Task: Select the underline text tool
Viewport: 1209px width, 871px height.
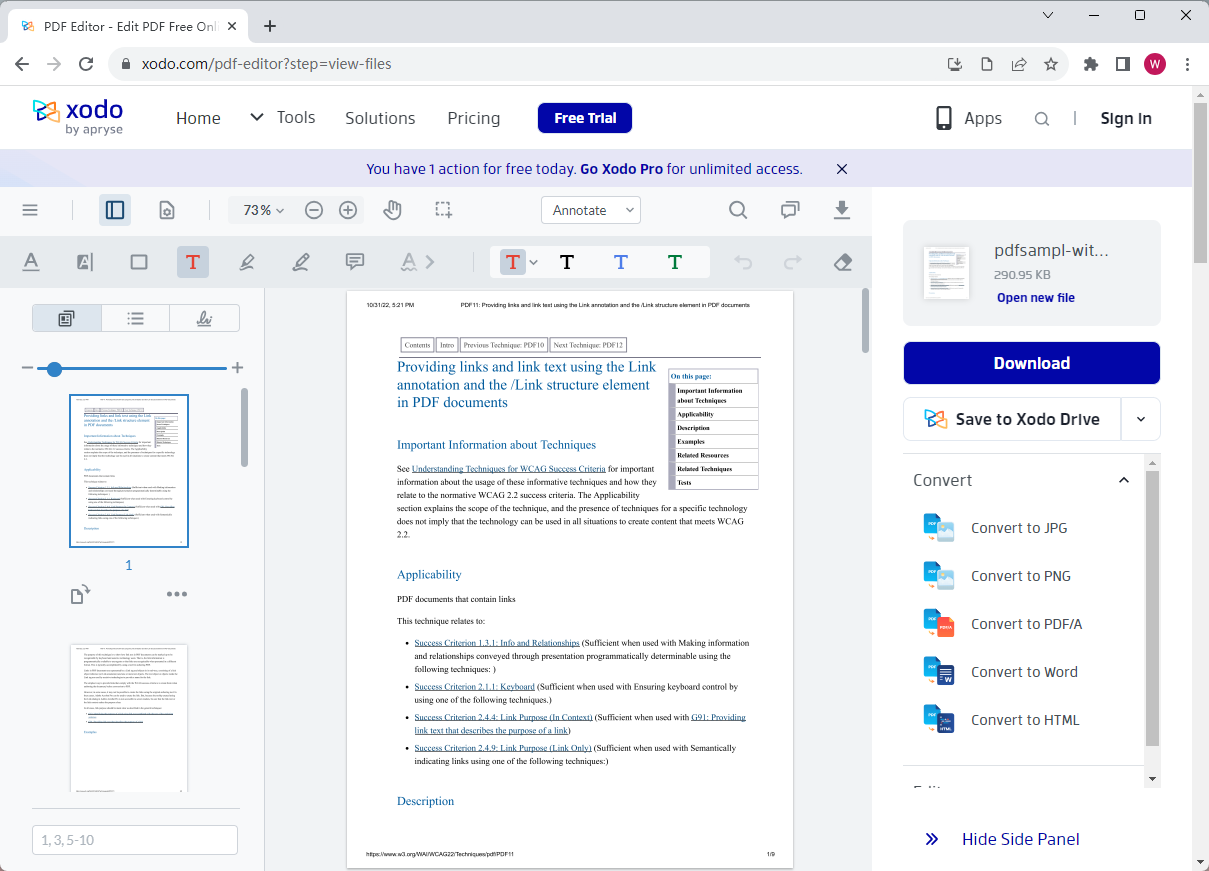Action: pos(31,262)
